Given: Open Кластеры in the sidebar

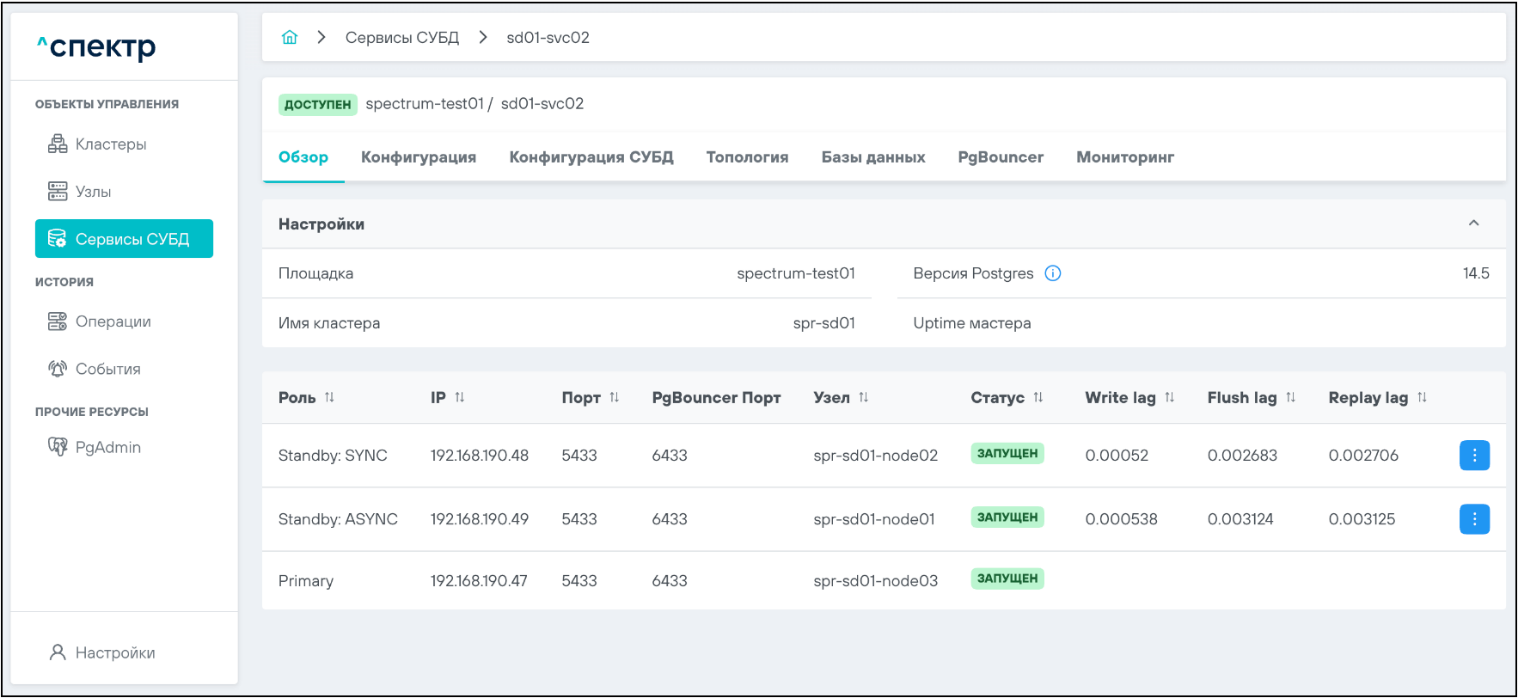Looking at the screenshot, I should pos(110,144).
